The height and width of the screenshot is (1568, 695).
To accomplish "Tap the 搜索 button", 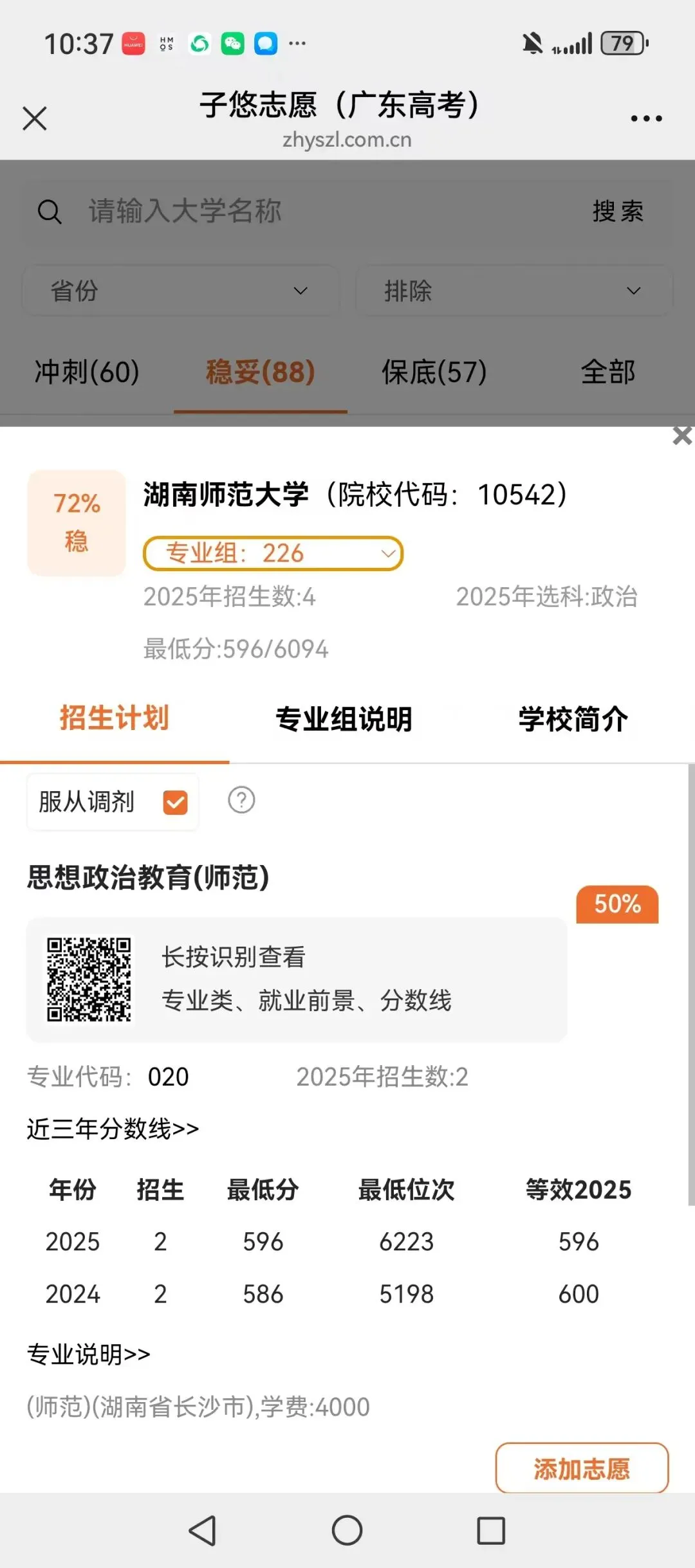I will (x=618, y=212).
